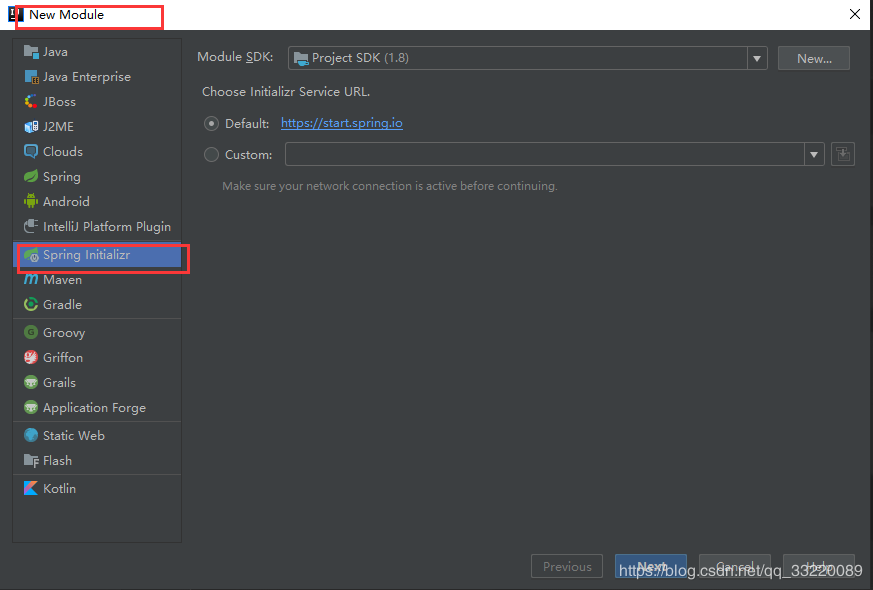Click the Static Web text label
Screen dimensions: 873x590
[x=74, y=435]
